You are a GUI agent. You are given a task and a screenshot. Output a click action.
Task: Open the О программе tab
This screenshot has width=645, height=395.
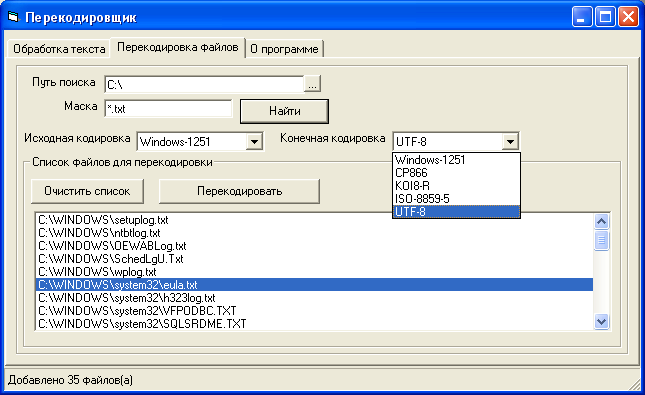point(284,49)
